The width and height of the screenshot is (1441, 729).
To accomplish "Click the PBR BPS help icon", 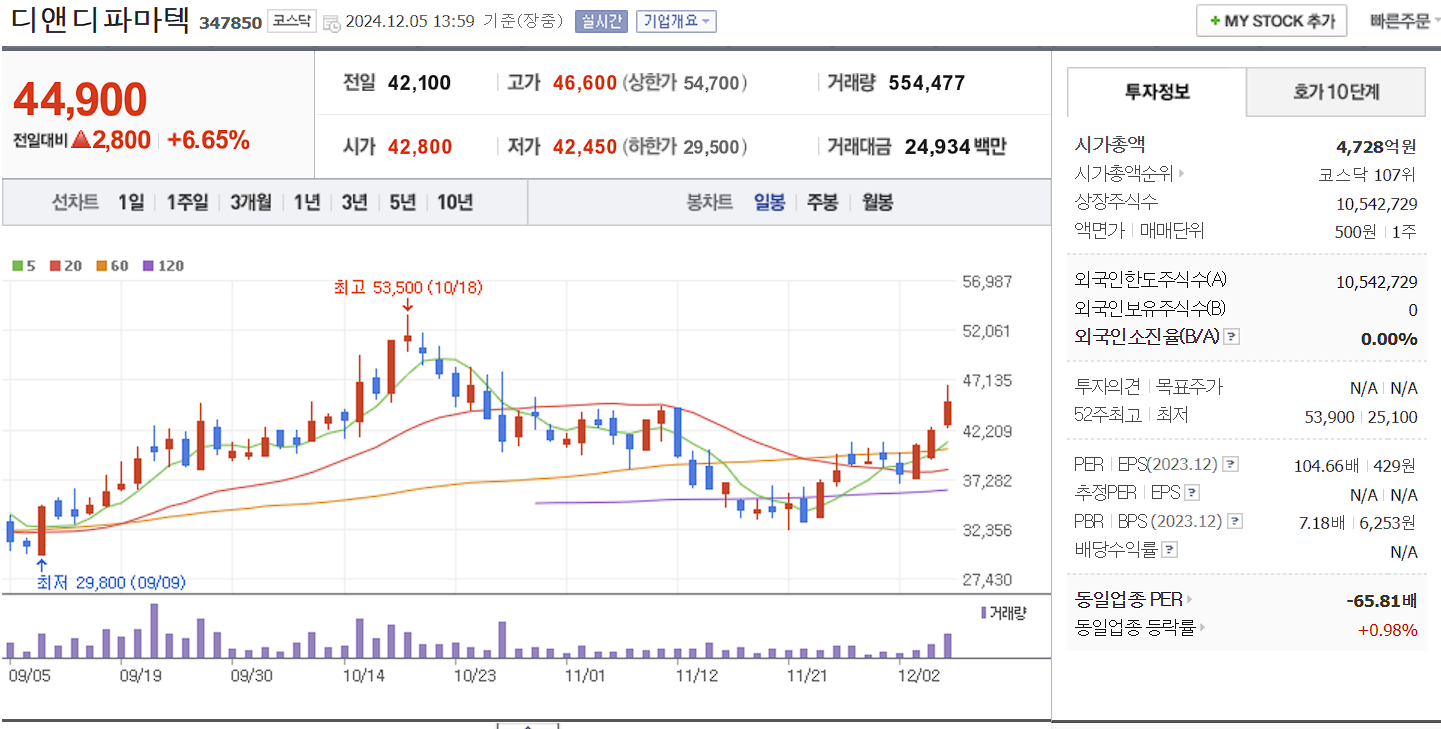I will point(1235,522).
